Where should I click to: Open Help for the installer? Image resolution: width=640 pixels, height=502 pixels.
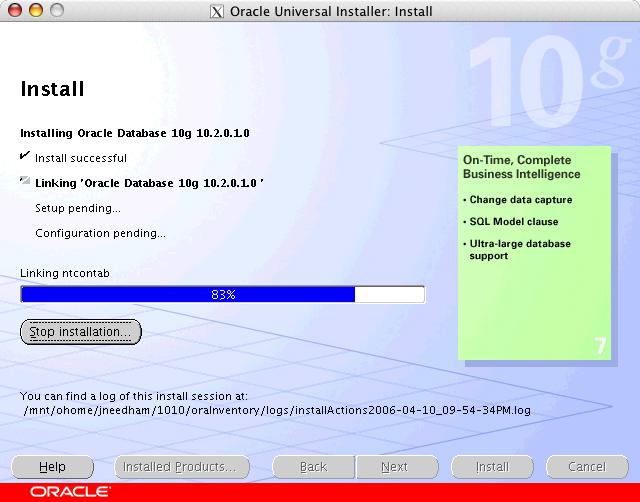[x=52, y=467]
